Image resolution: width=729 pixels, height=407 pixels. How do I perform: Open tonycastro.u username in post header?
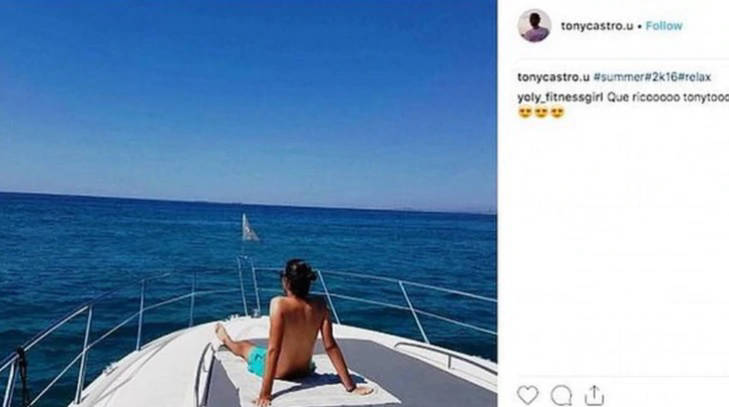click(x=597, y=26)
